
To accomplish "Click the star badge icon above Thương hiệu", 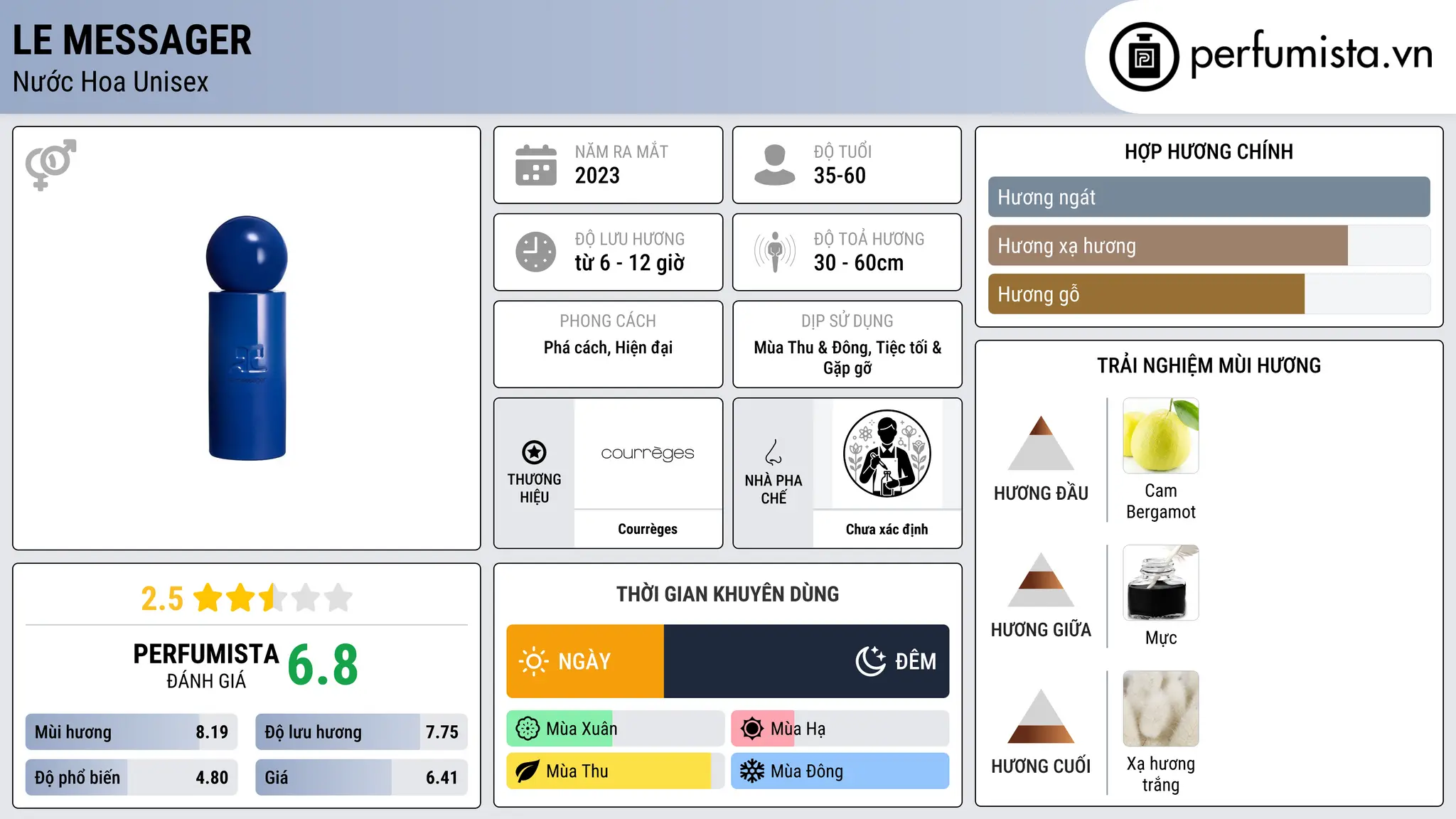I will [x=534, y=452].
